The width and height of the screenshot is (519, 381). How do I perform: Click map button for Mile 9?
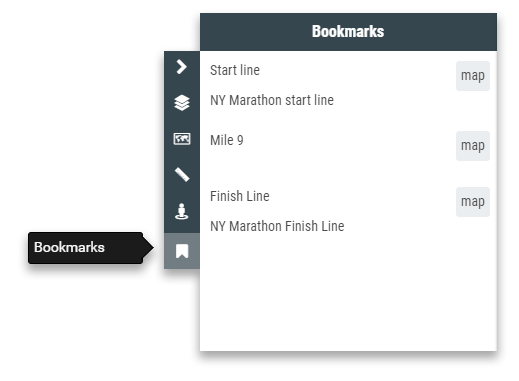pyautogui.click(x=473, y=146)
